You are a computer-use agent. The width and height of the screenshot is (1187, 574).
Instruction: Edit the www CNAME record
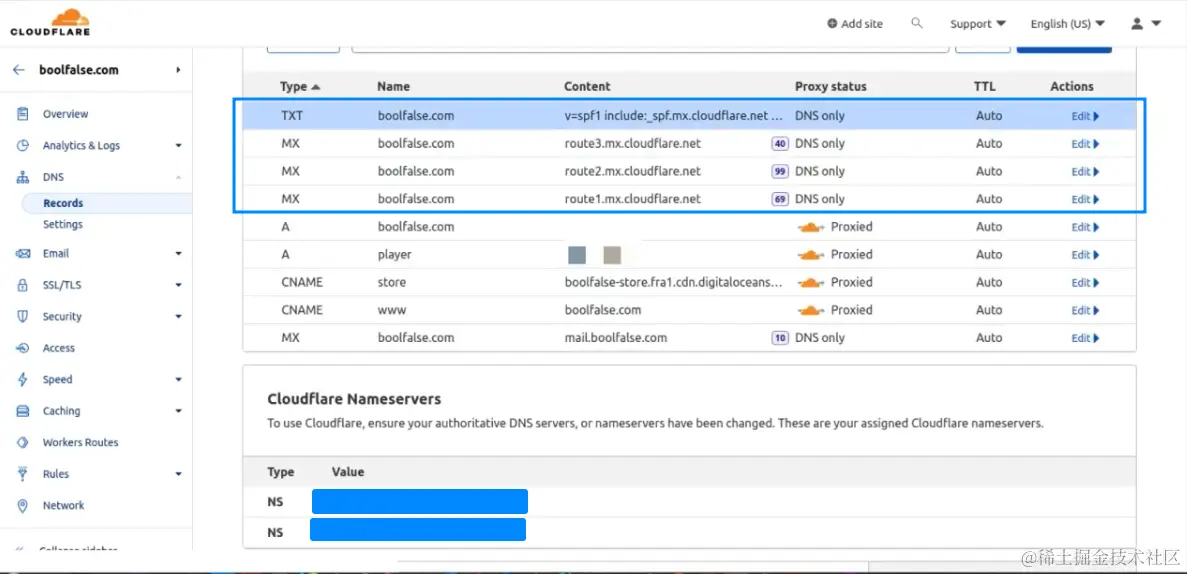click(x=1085, y=310)
